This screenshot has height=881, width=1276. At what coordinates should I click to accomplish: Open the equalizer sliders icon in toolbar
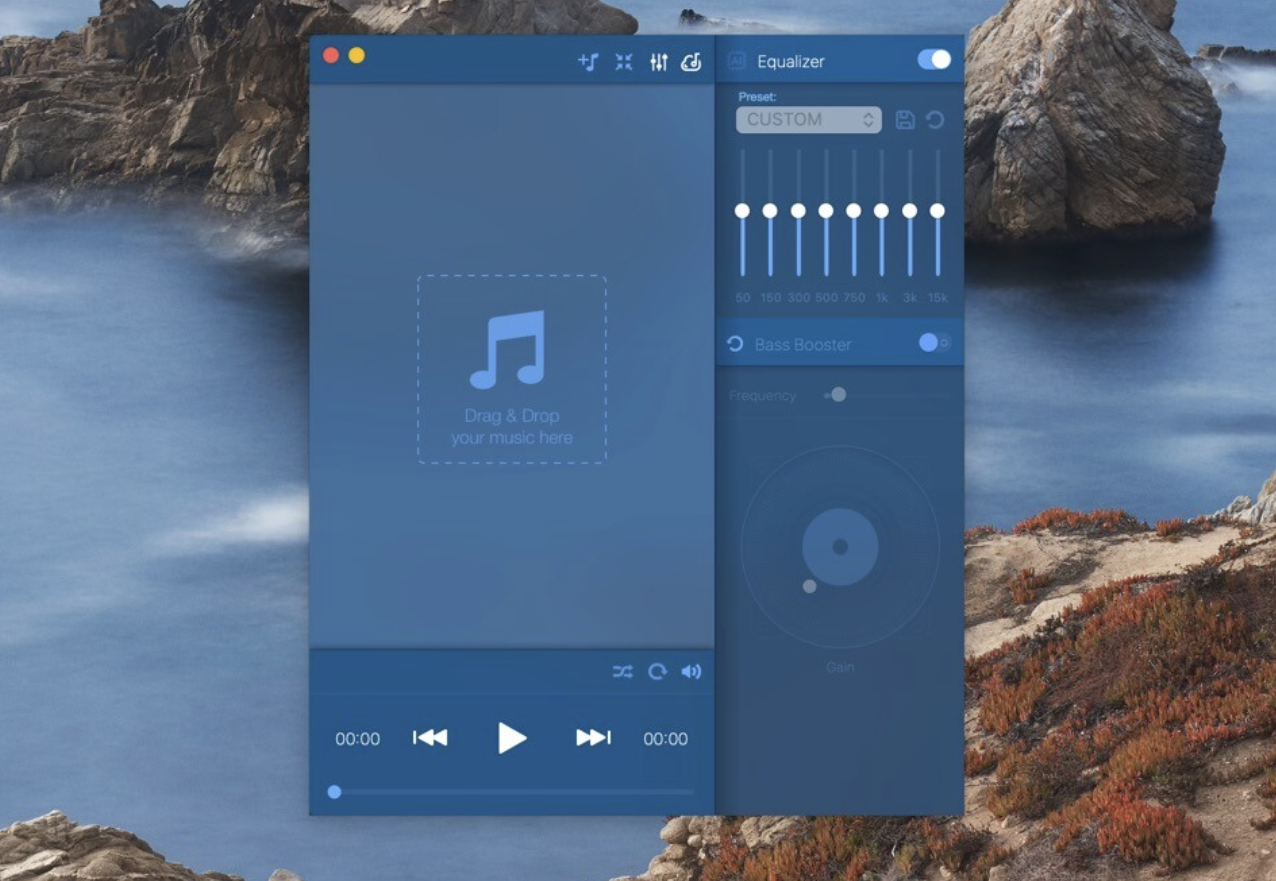pos(658,61)
